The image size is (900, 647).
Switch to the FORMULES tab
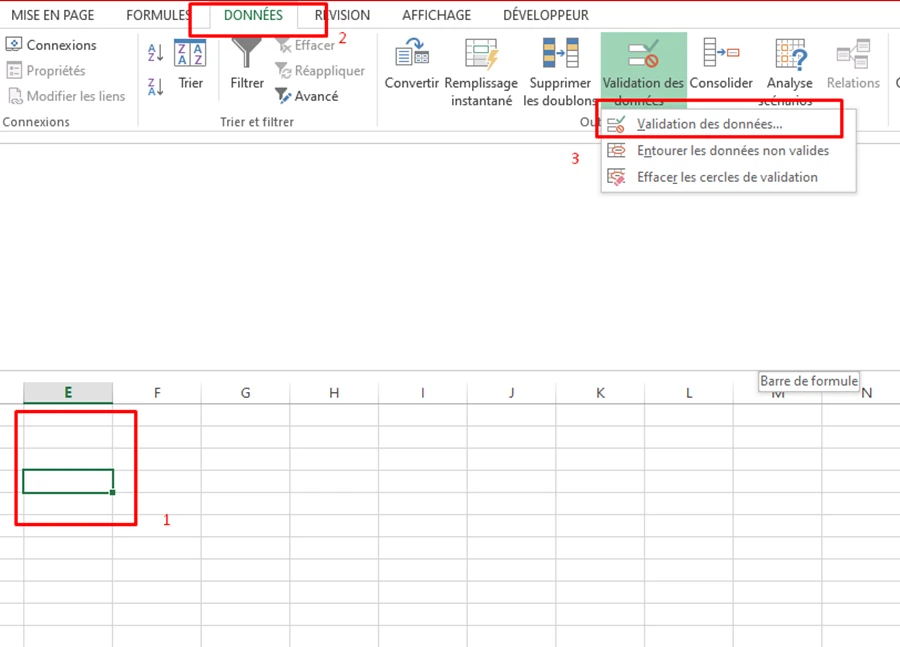pyautogui.click(x=158, y=15)
